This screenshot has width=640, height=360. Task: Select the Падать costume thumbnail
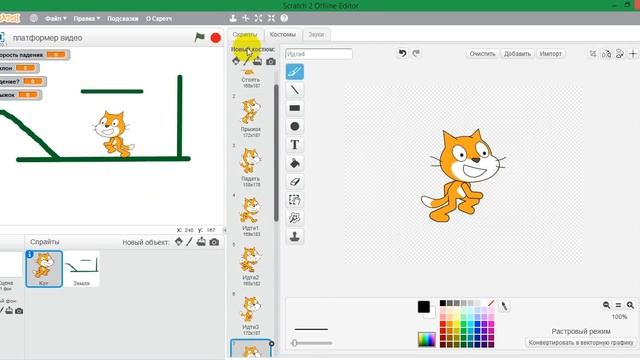[251, 166]
